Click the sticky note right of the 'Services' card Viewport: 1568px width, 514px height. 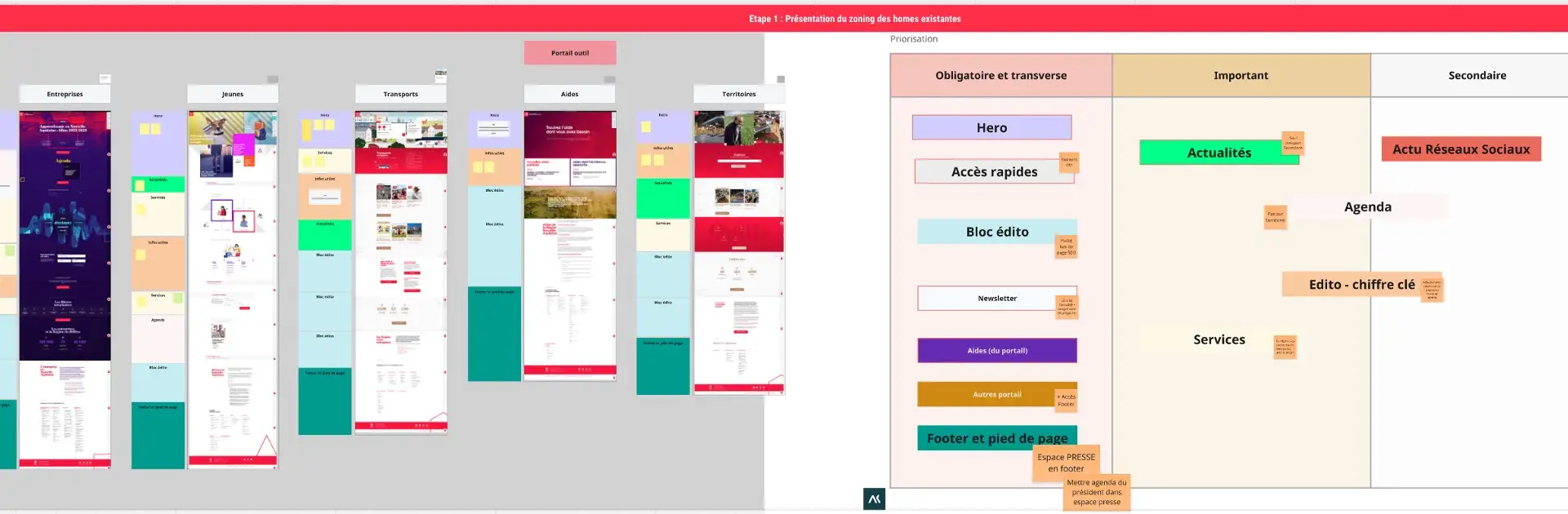coord(1285,347)
